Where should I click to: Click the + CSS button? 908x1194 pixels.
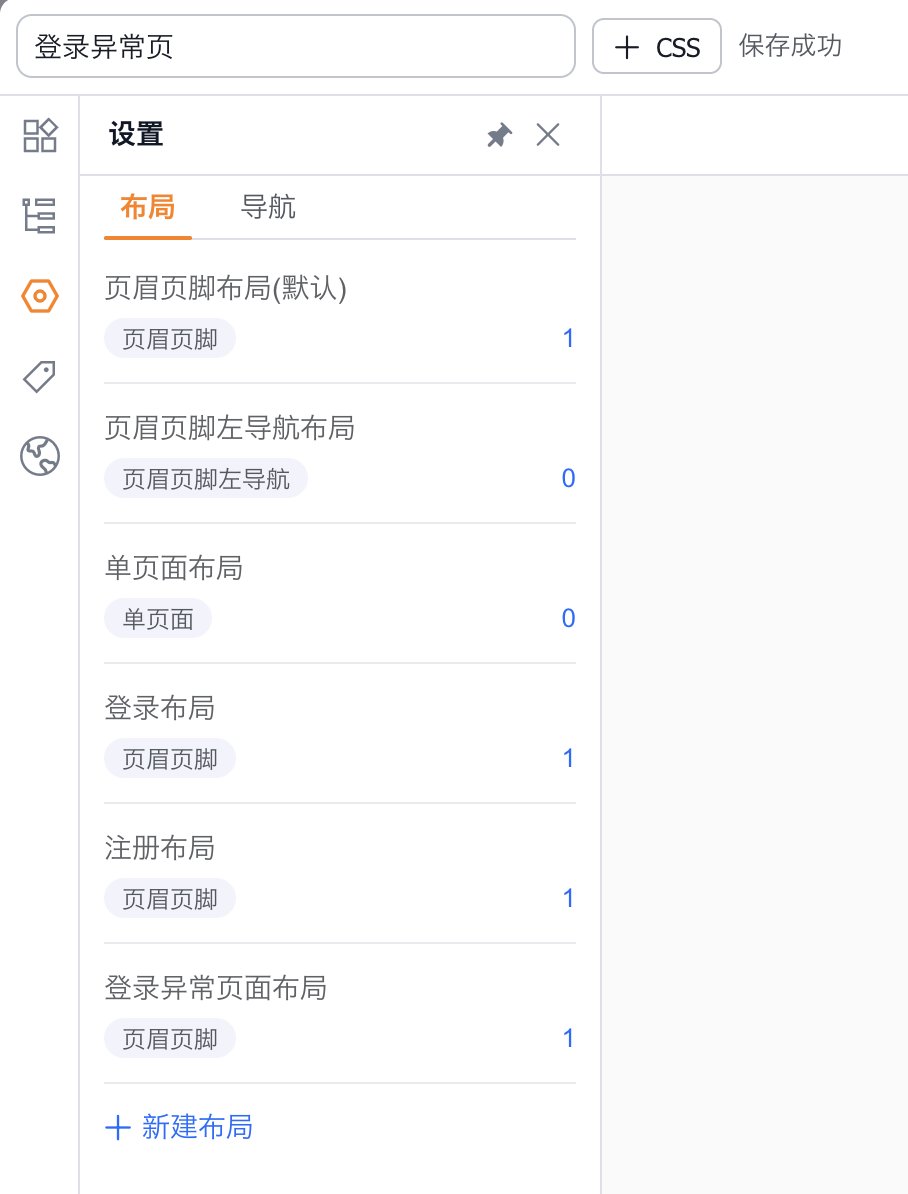[x=657, y=47]
